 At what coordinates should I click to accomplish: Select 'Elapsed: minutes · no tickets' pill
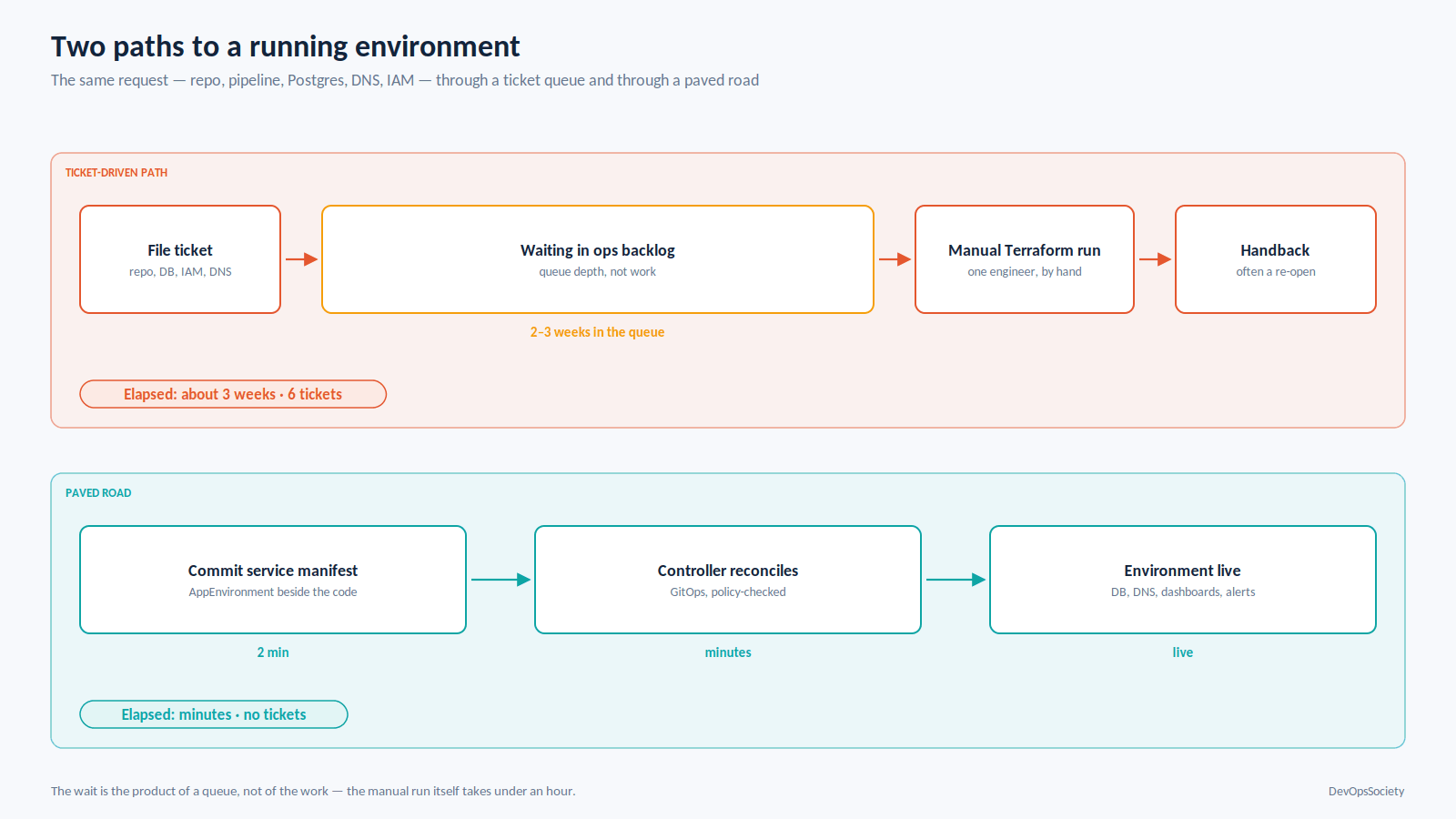pyautogui.click(x=214, y=714)
